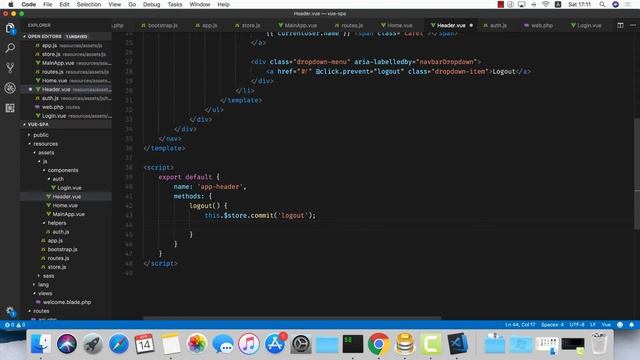Open Finder from the Dock
640x360 pixels.
pyautogui.click(x=40, y=344)
